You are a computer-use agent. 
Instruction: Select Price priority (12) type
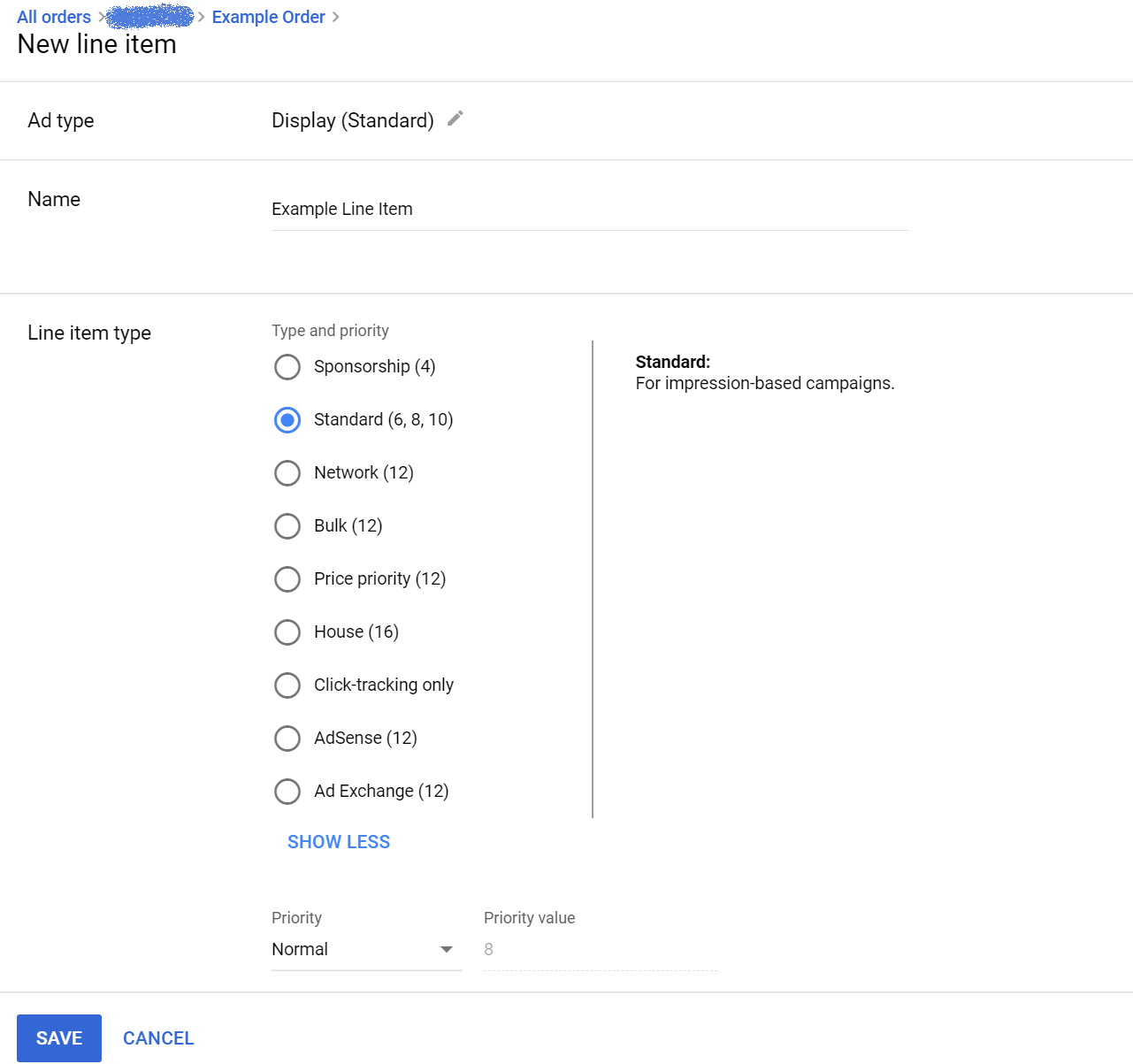click(x=287, y=579)
